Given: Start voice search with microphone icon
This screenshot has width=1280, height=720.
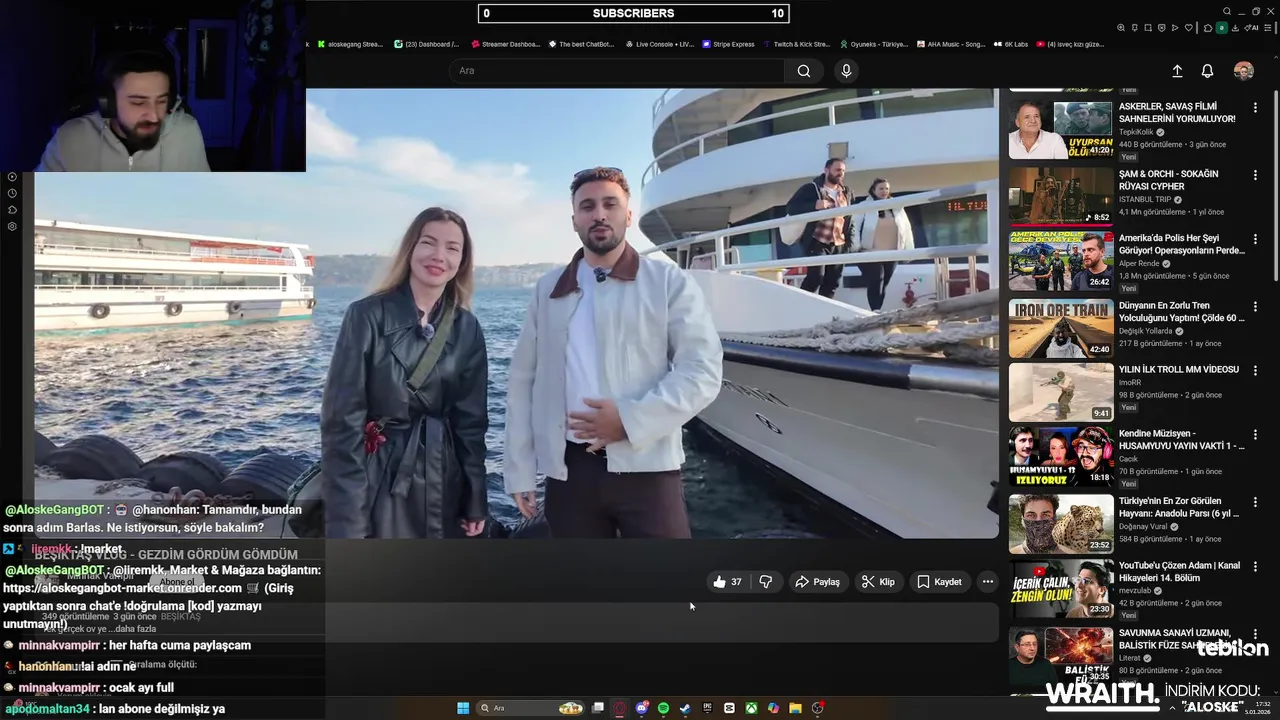Looking at the screenshot, I should pyautogui.click(x=846, y=71).
